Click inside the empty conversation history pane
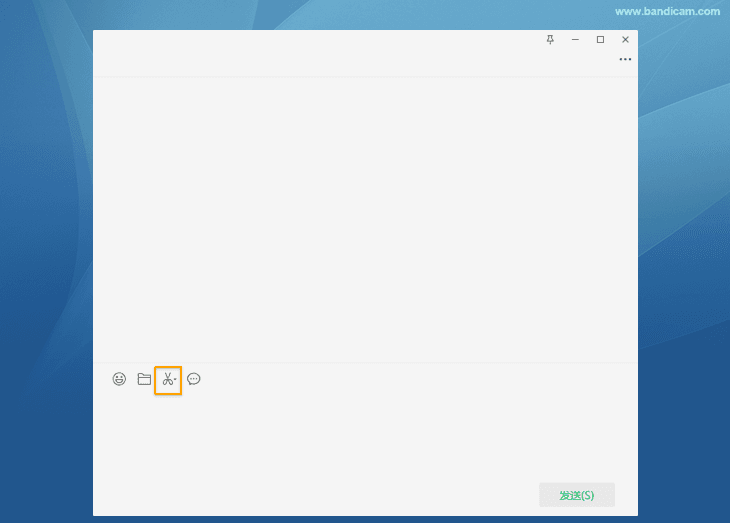This screenshot has height=523, width=730. [x=365, y=220]
